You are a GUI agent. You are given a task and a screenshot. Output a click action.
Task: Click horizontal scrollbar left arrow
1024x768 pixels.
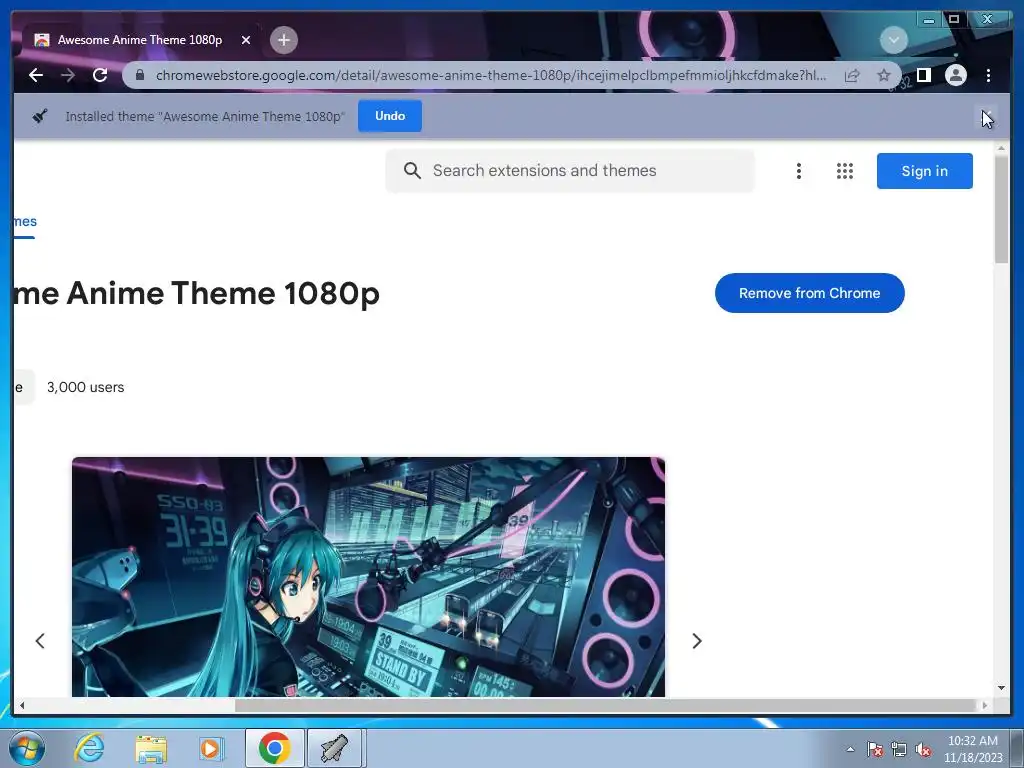(x=22, y=705)
